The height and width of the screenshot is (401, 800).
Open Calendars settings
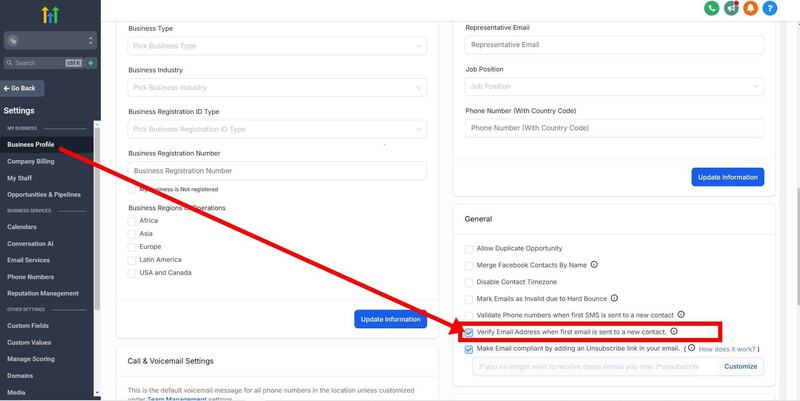pyautogui.click(x=22, y=227)
